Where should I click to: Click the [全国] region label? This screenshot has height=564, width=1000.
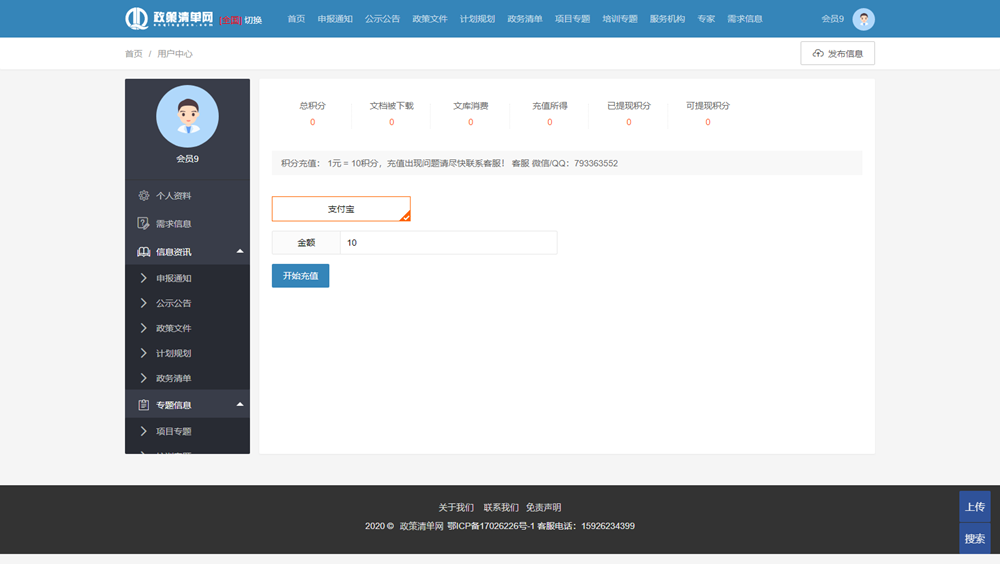pyautogui.click(x=230, y=20)
